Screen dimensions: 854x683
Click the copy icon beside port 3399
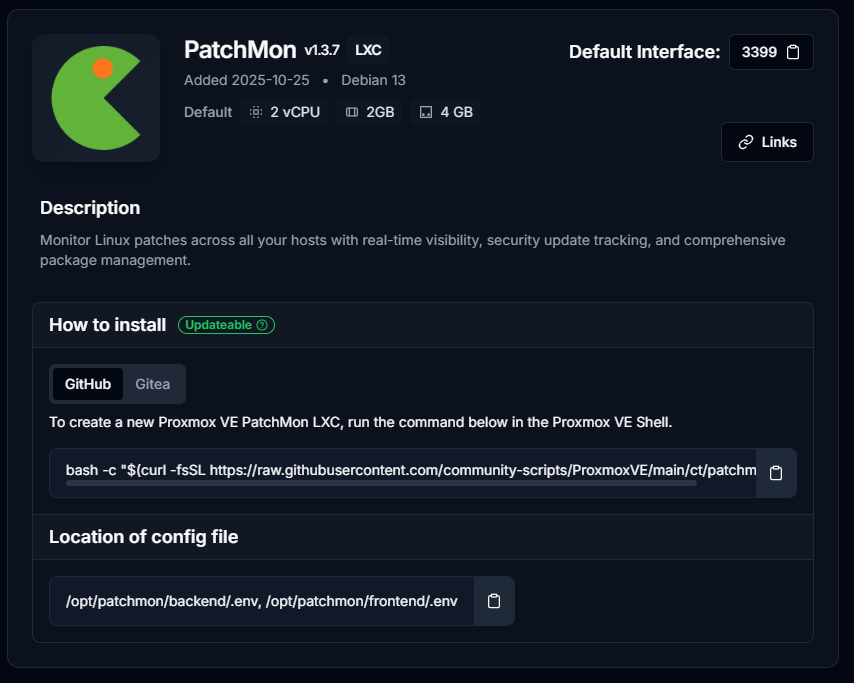[x=793, y=52]
